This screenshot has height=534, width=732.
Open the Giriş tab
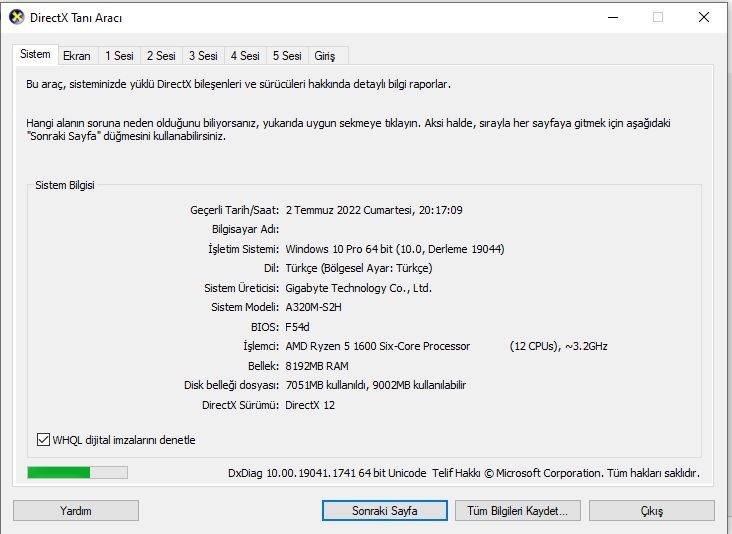pyautogui.click(x=325, y=56)
